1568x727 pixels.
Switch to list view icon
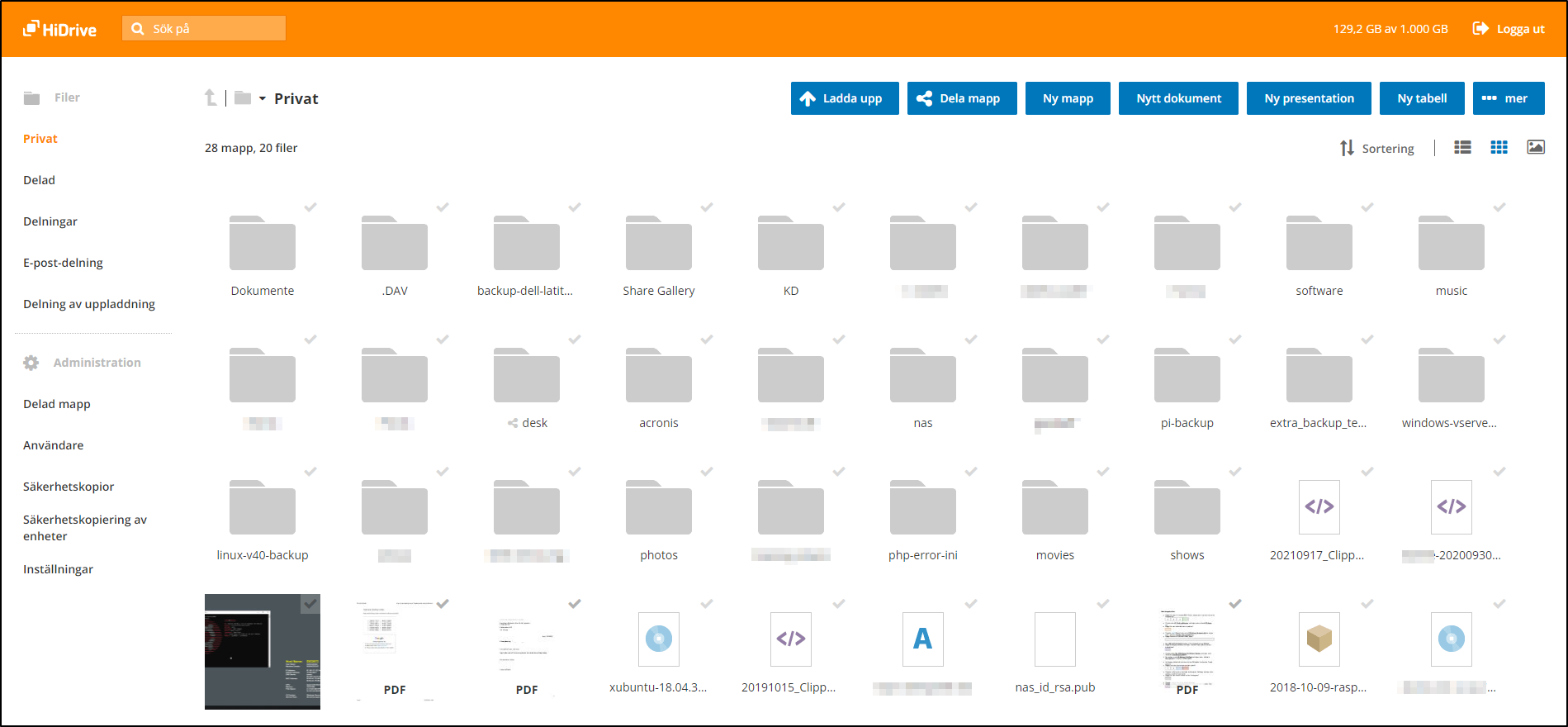pyautogui.click(x=1462, y=147)
